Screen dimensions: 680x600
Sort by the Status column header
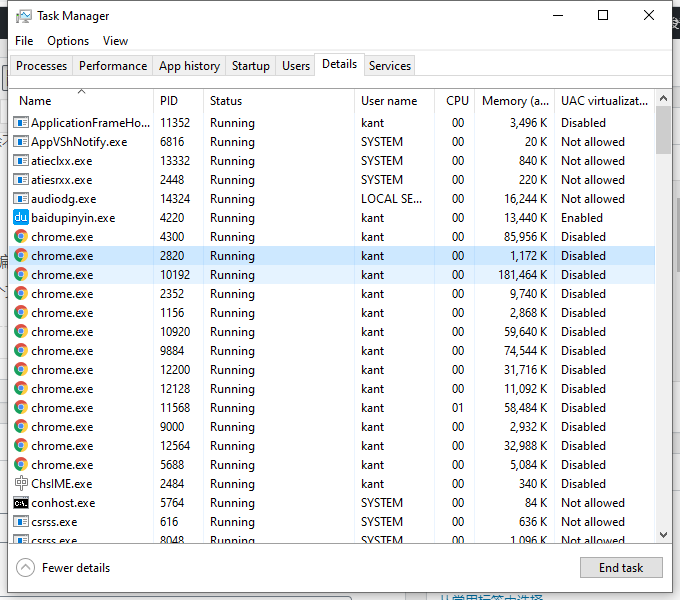pyautogui.click(x=279, y=101)
